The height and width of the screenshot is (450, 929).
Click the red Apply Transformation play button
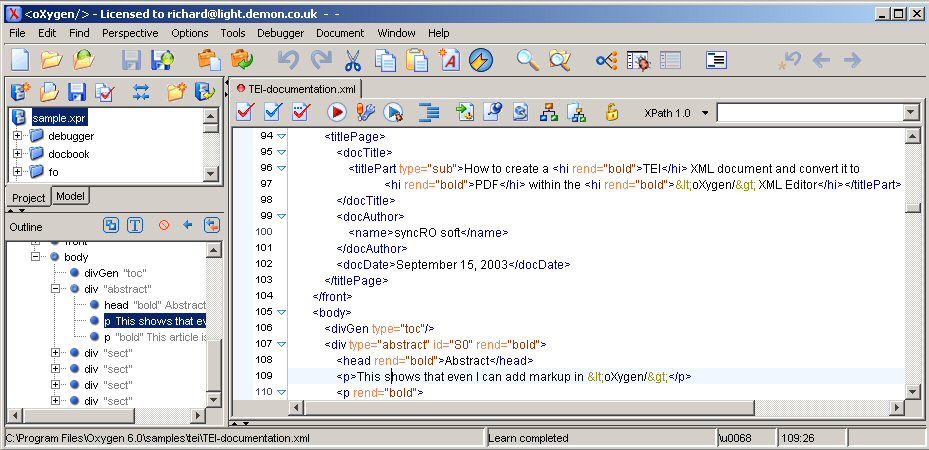coord(336,113)
